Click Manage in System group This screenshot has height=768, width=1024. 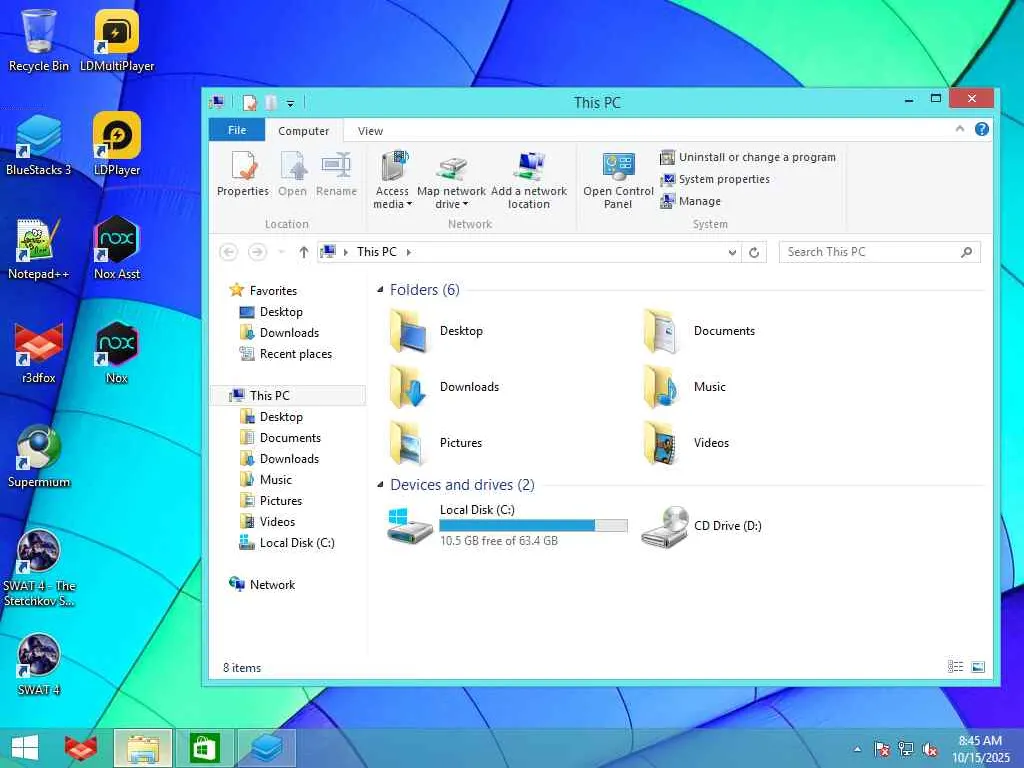(x=690, y=201)
